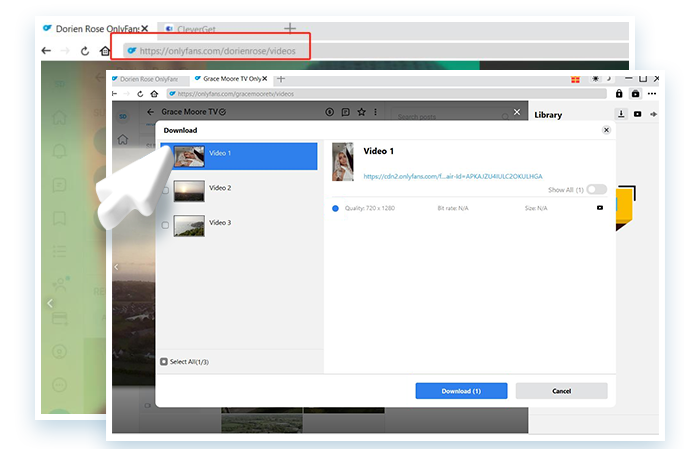Click the message icon on profile header
Viewport: 684px width, 449px height.
pos(345,112)
